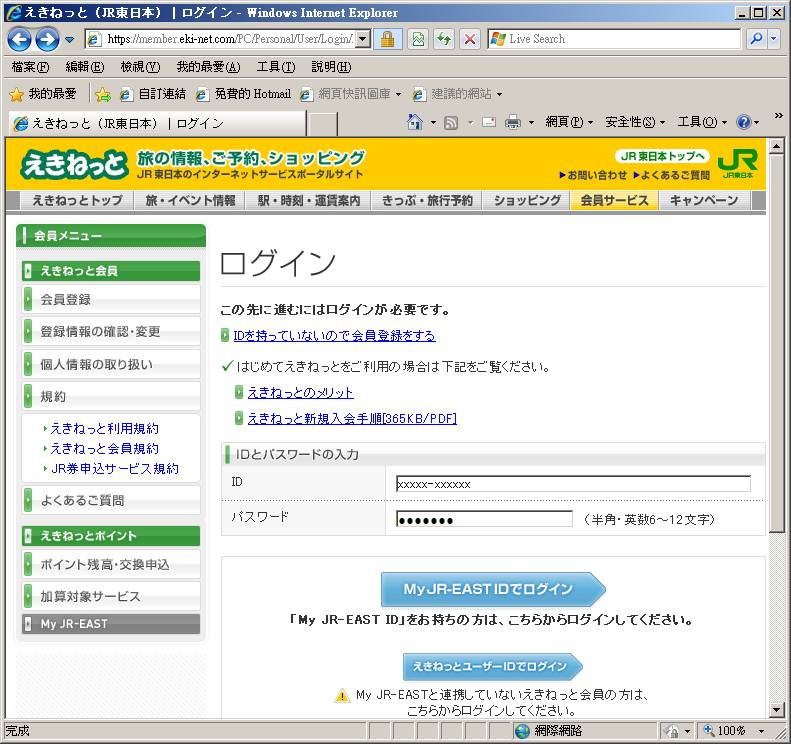The image size is (791, 744).
Task: Focus the Live Search box
Action: (614, 39)
